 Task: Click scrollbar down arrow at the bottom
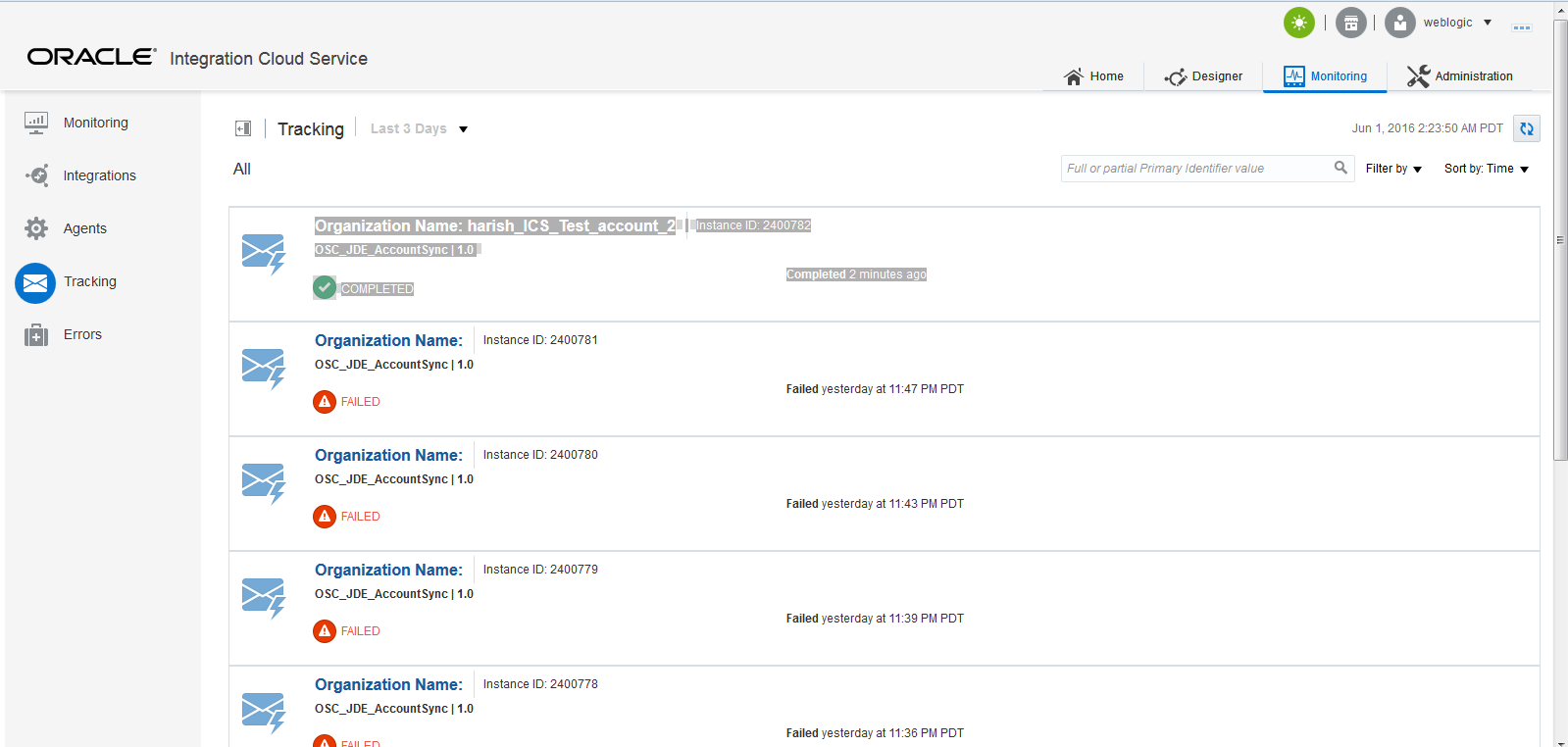(1560, 742)
